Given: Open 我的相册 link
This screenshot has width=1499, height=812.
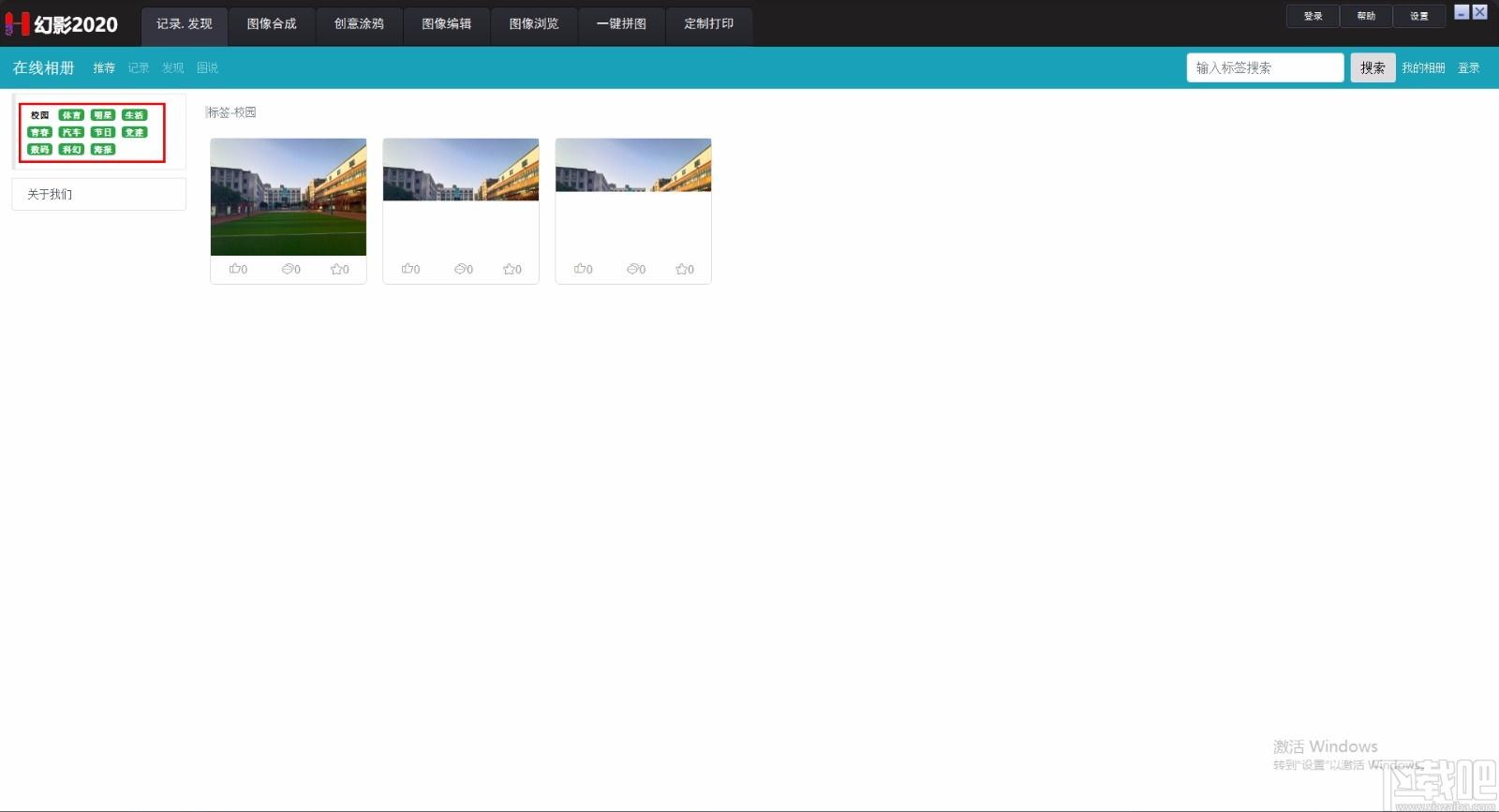Looking at the screenshot, I should pos(1423,68).
